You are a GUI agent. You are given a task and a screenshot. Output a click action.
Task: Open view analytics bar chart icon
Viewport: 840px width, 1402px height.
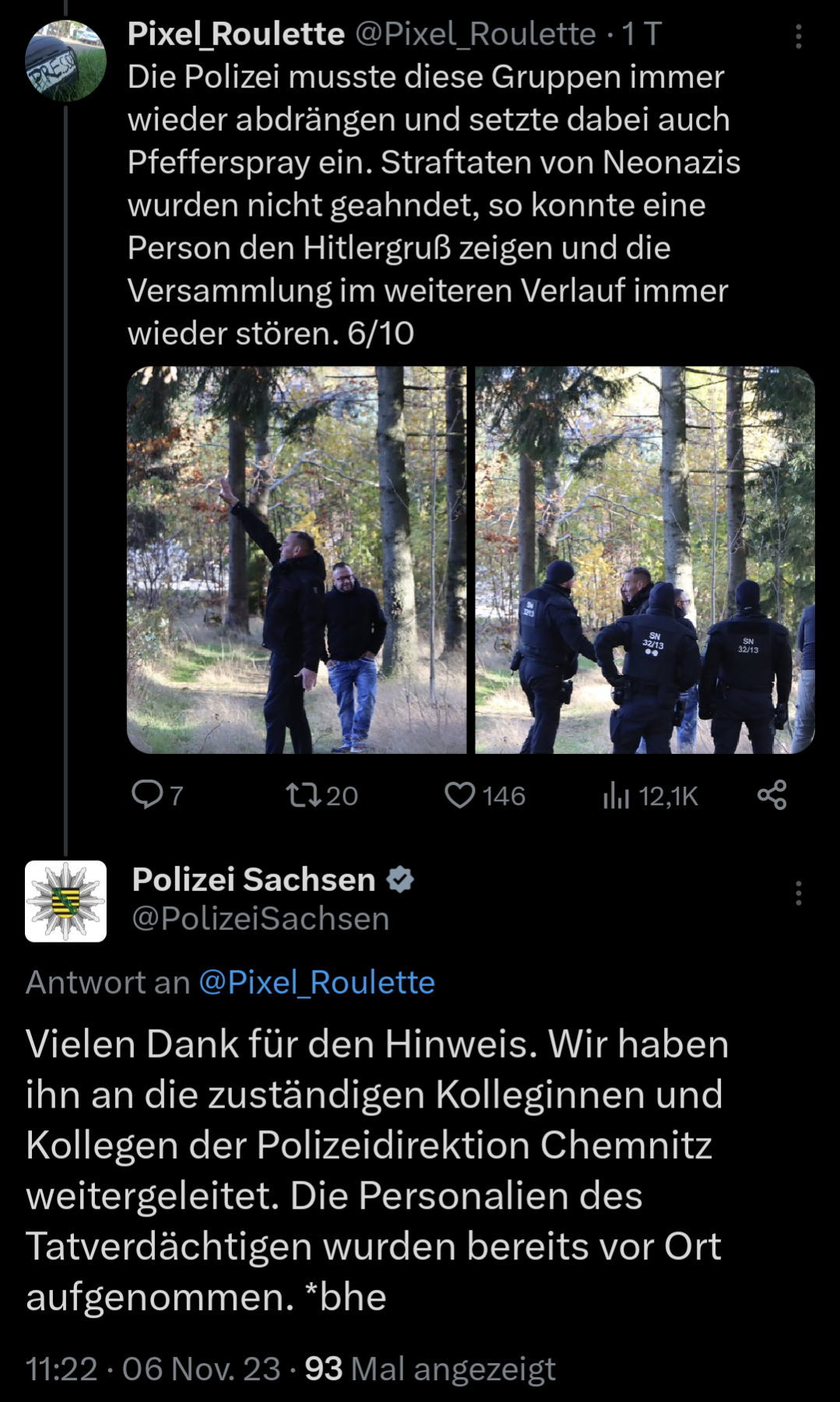point(616,795)
